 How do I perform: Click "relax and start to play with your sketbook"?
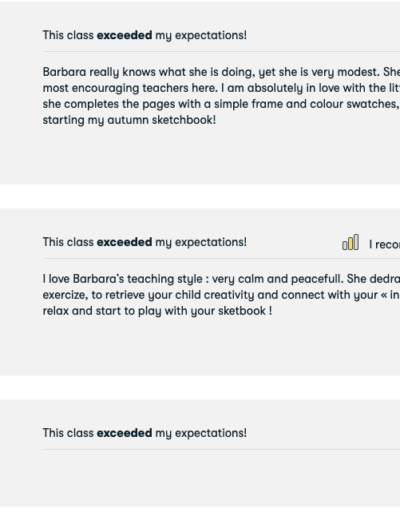click(157, 311)
